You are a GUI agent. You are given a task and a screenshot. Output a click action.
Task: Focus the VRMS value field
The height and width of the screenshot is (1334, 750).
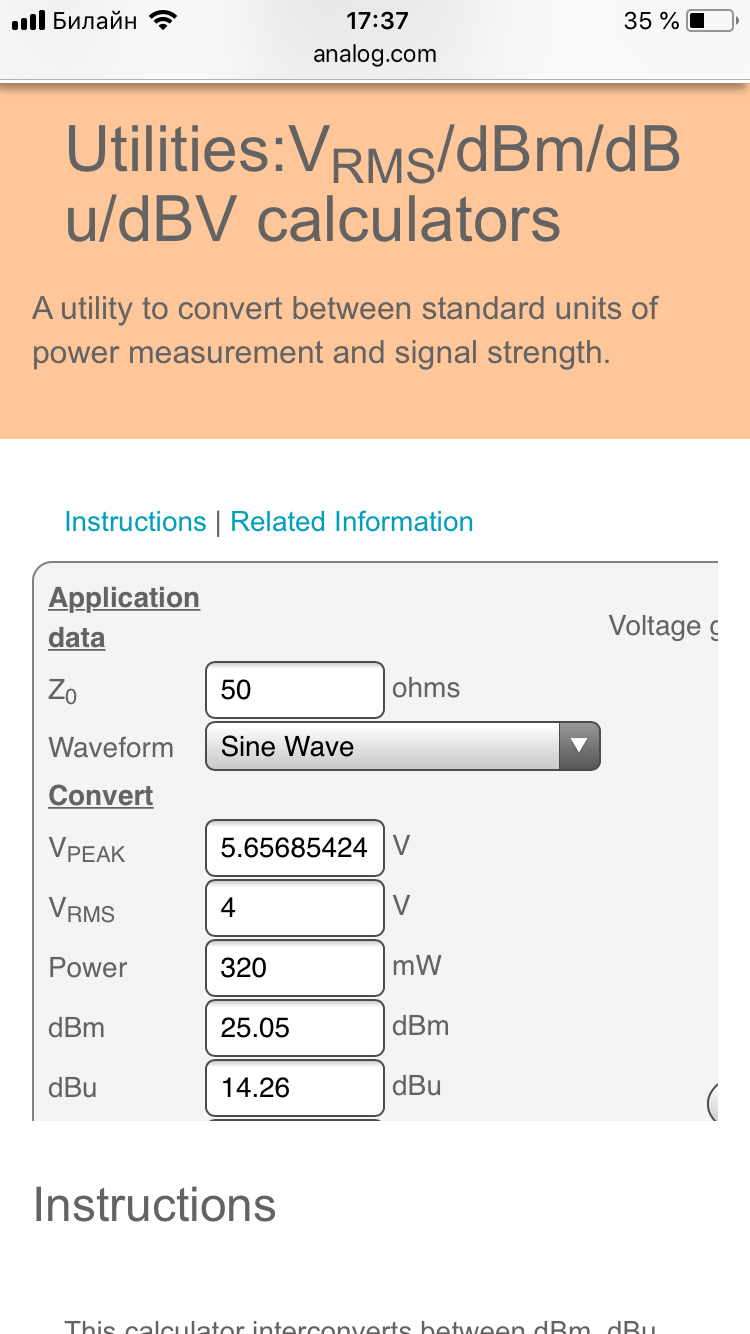[x=294, y=908]
